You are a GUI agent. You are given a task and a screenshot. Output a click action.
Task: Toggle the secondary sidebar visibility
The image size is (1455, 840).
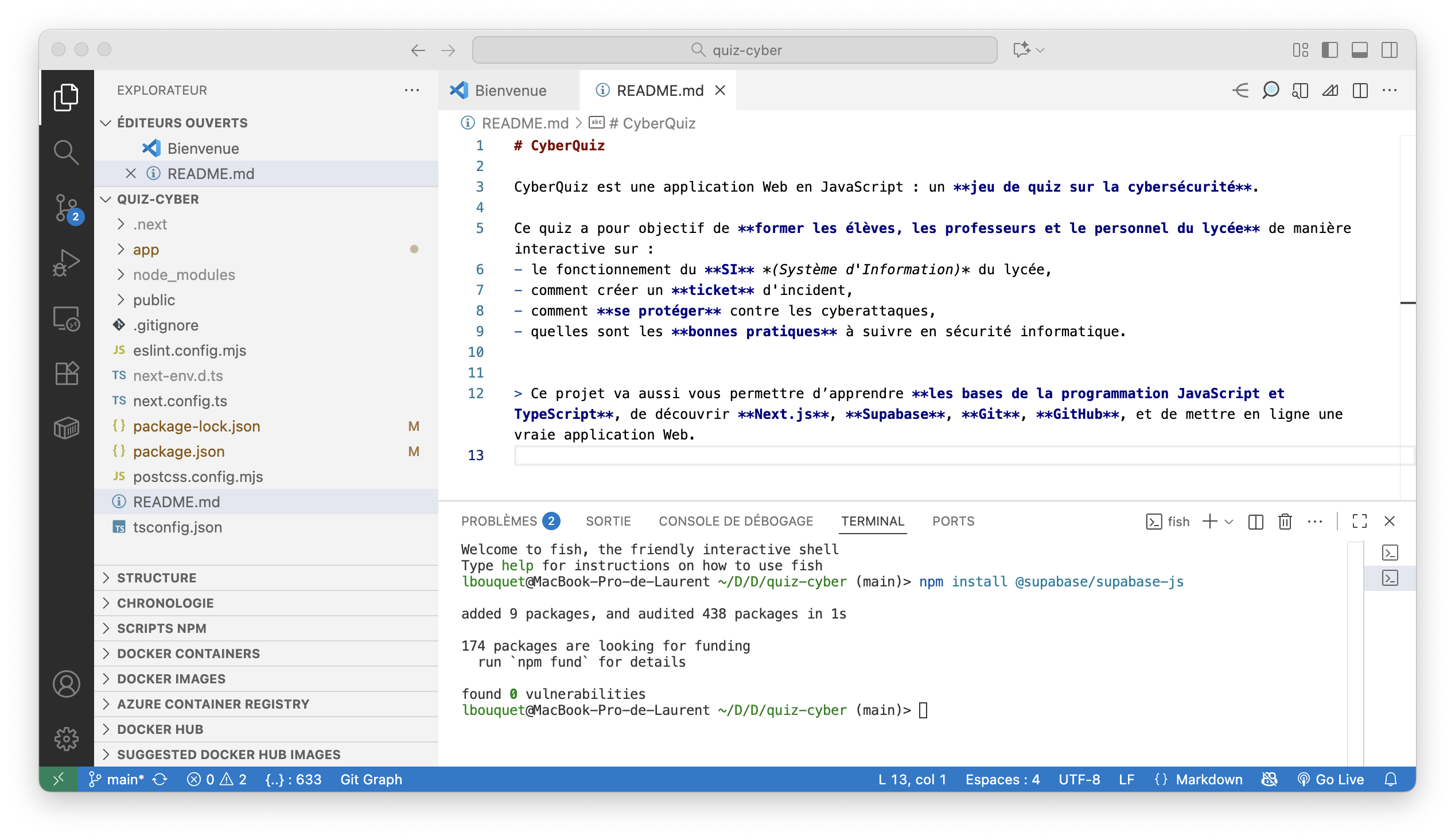pyautogui.click(x=1390, y=50)
